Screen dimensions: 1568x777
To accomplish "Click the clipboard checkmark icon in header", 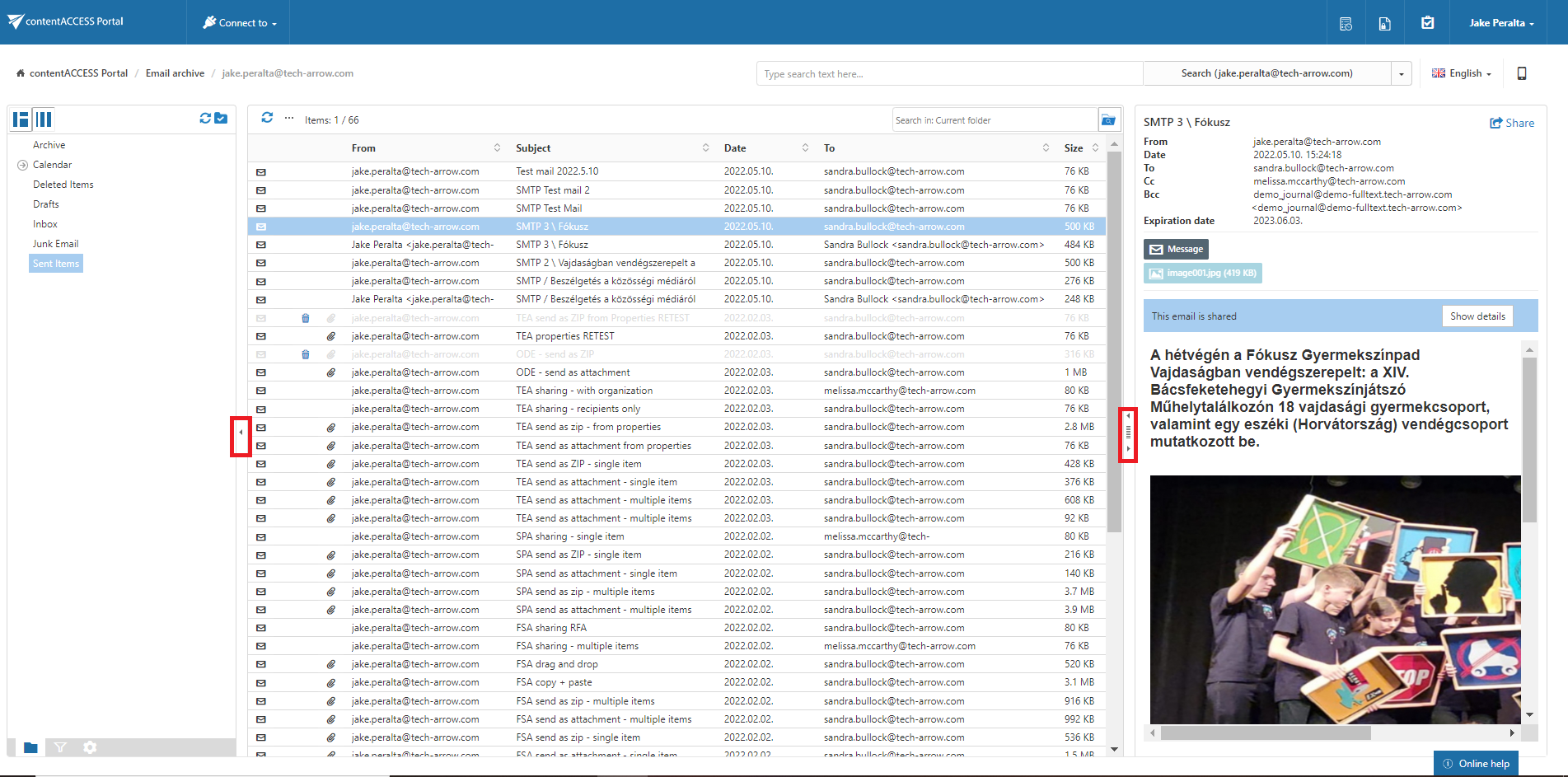I will 1427,23.
